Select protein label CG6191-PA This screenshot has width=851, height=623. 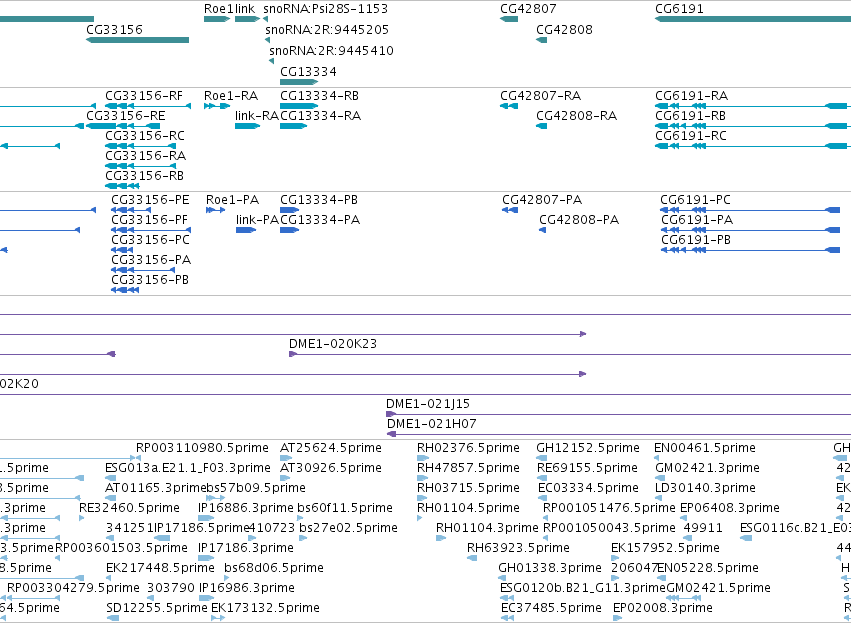tap(697, 220)
